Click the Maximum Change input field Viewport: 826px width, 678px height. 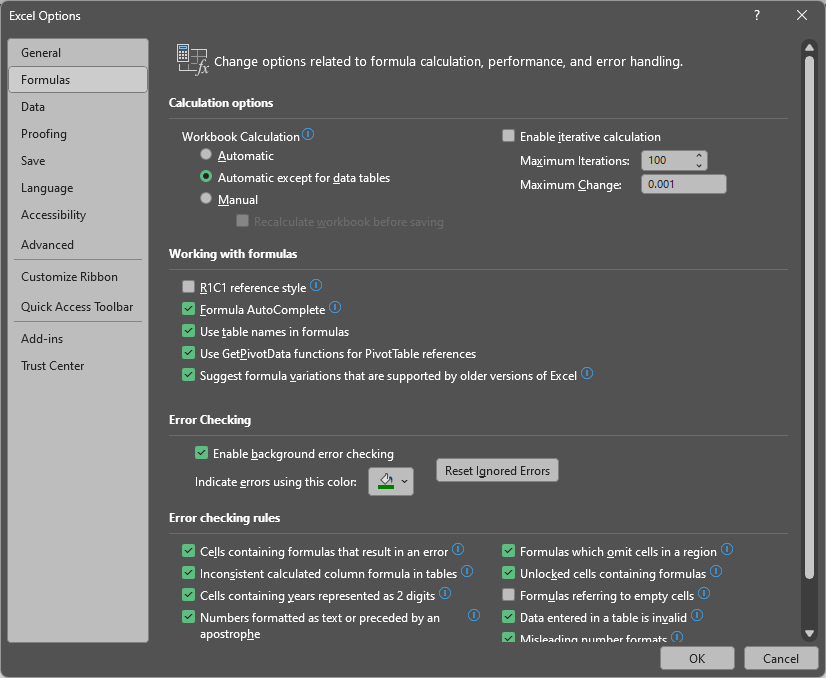point(683,183)
